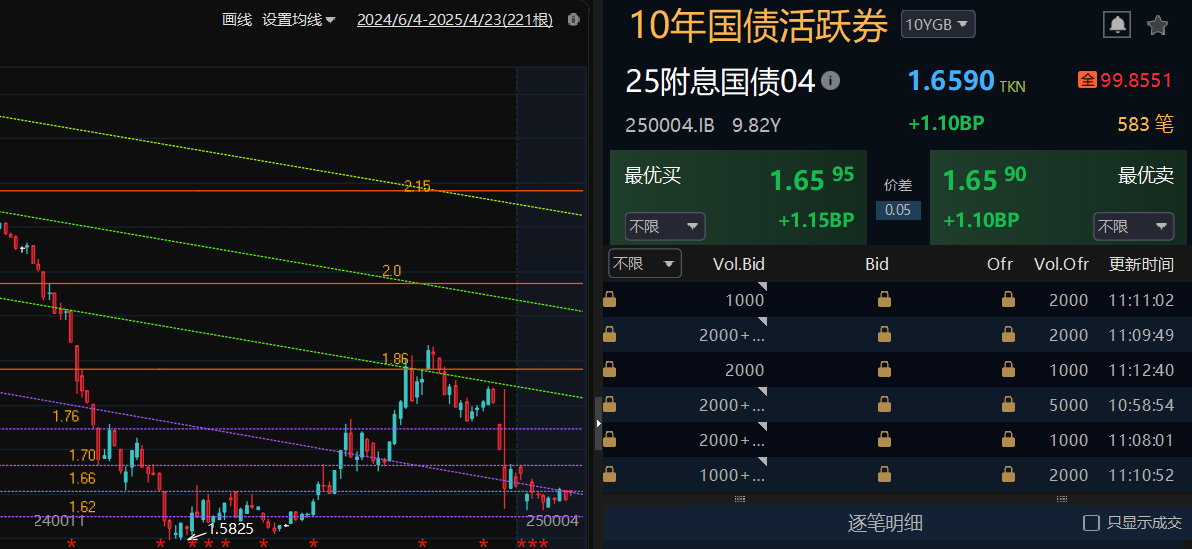
Task: Open the 10YGB bond selector dropdown
Action: [x=937, y=25]
